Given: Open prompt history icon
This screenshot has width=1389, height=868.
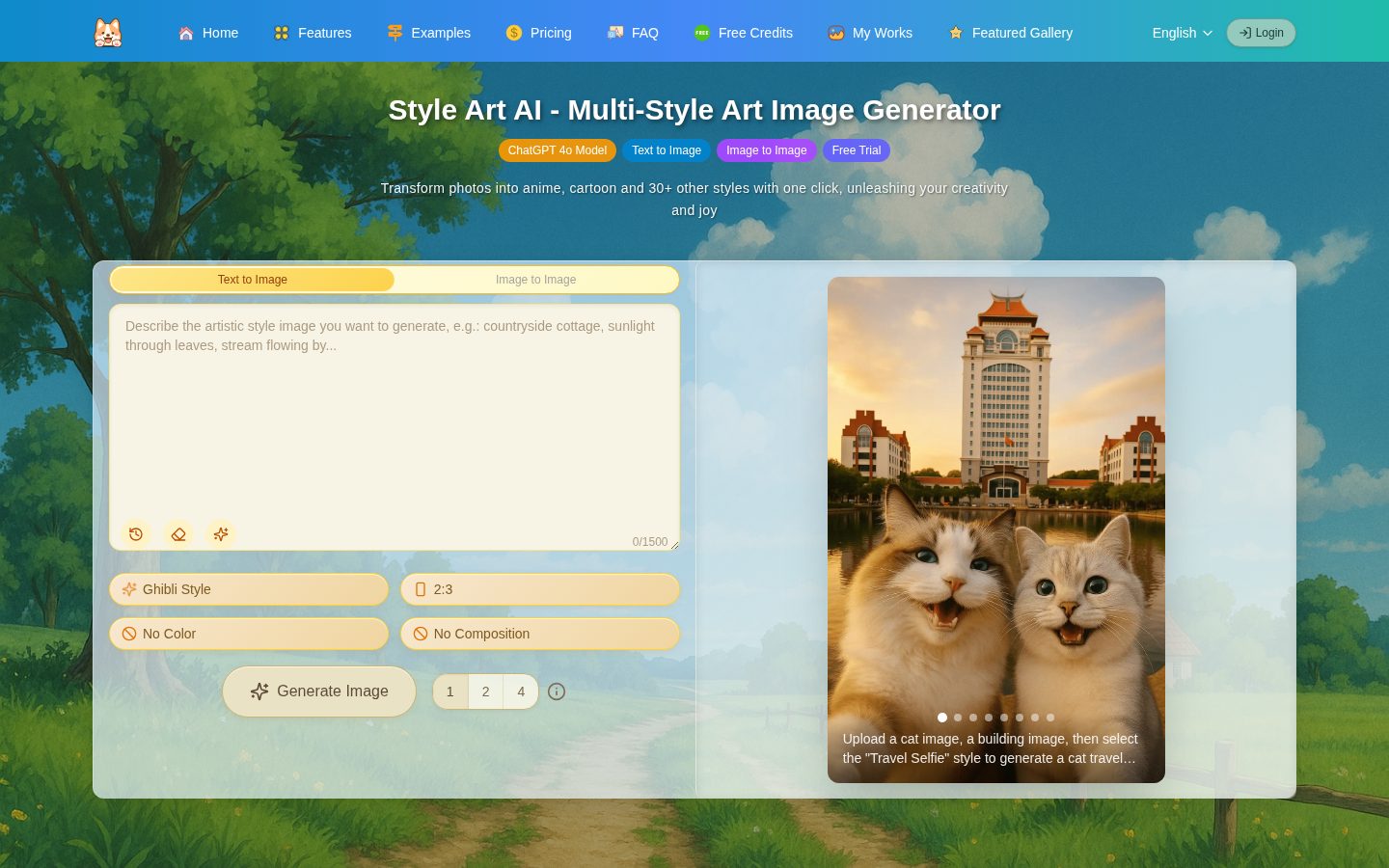Looking at the screenshot, I should (x=136, y=533).
